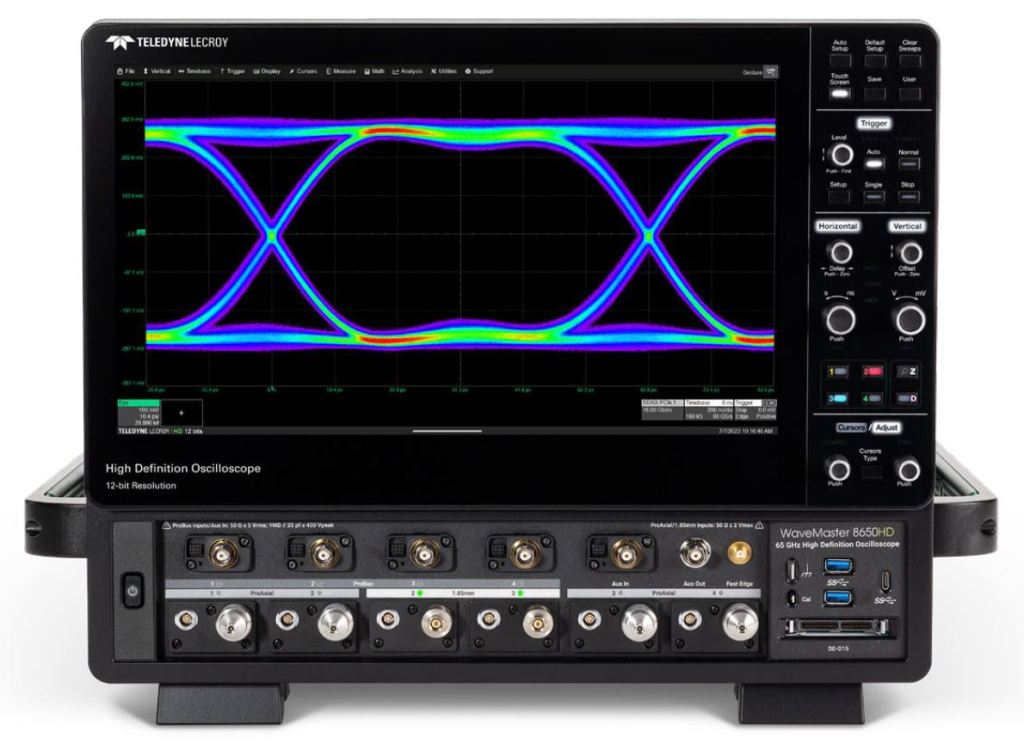This screenshot has height=756, width=1024.
Task: Click the Gesture icon in the menu bar
Action: point(770,71)
